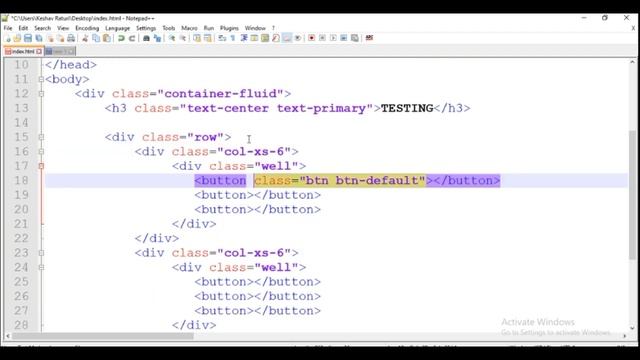The height and width of the screenshot is (360, 640).
Task: Start macro recording with red dot icon
Action: [x=311, y=38]
